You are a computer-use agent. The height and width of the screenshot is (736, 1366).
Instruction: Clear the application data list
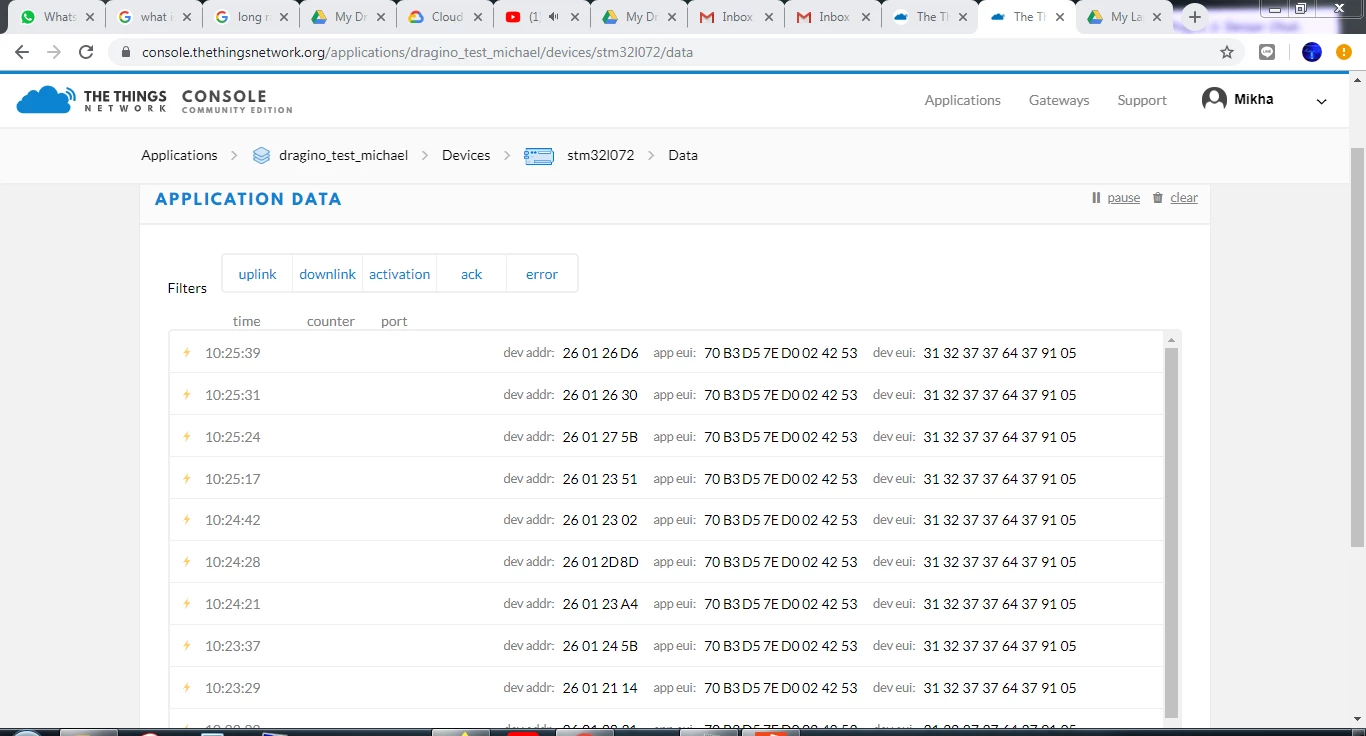pos(1175,198)
